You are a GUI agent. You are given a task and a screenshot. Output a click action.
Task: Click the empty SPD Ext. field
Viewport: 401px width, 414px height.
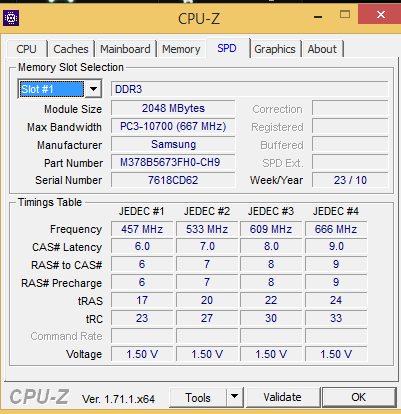pyautogui.click(x=350, y=162)
